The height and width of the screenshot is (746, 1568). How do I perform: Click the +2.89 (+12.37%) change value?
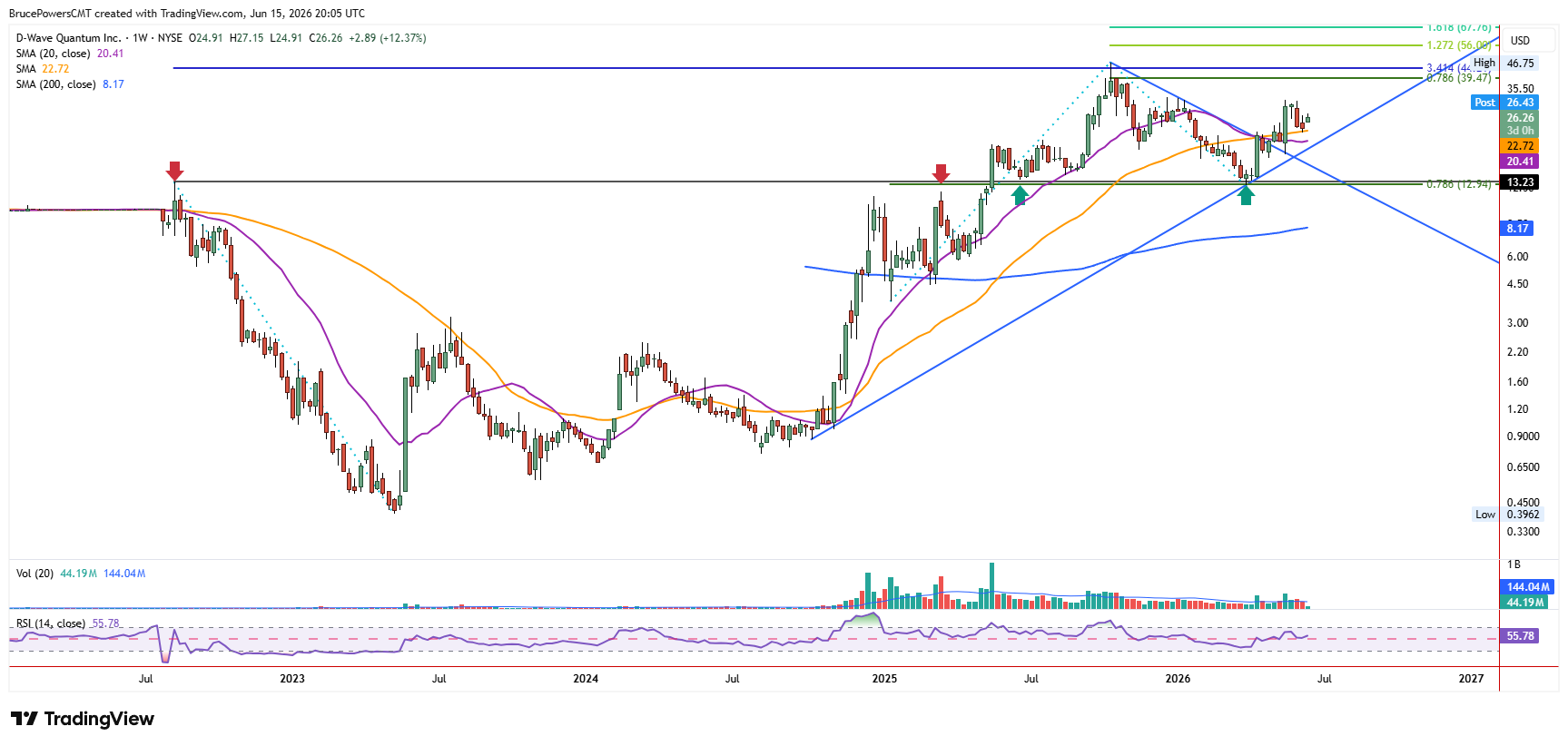(388, 38)
